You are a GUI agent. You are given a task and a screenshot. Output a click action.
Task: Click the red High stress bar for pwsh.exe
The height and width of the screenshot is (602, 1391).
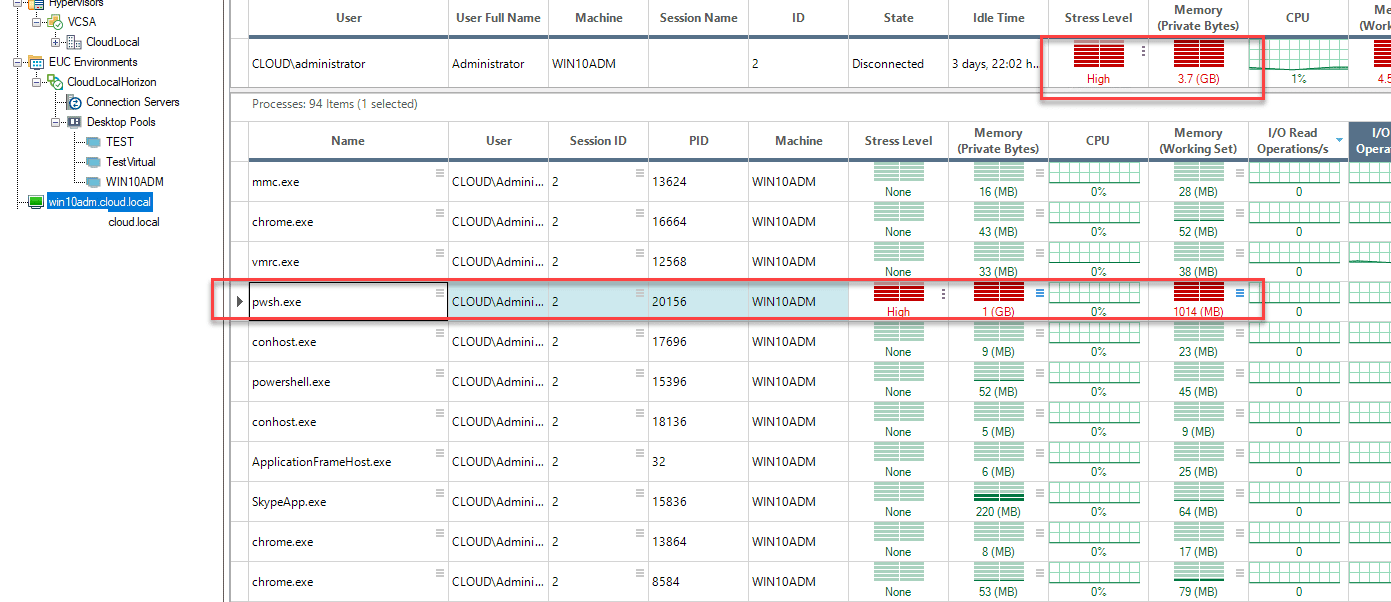(x=898, y=293)
